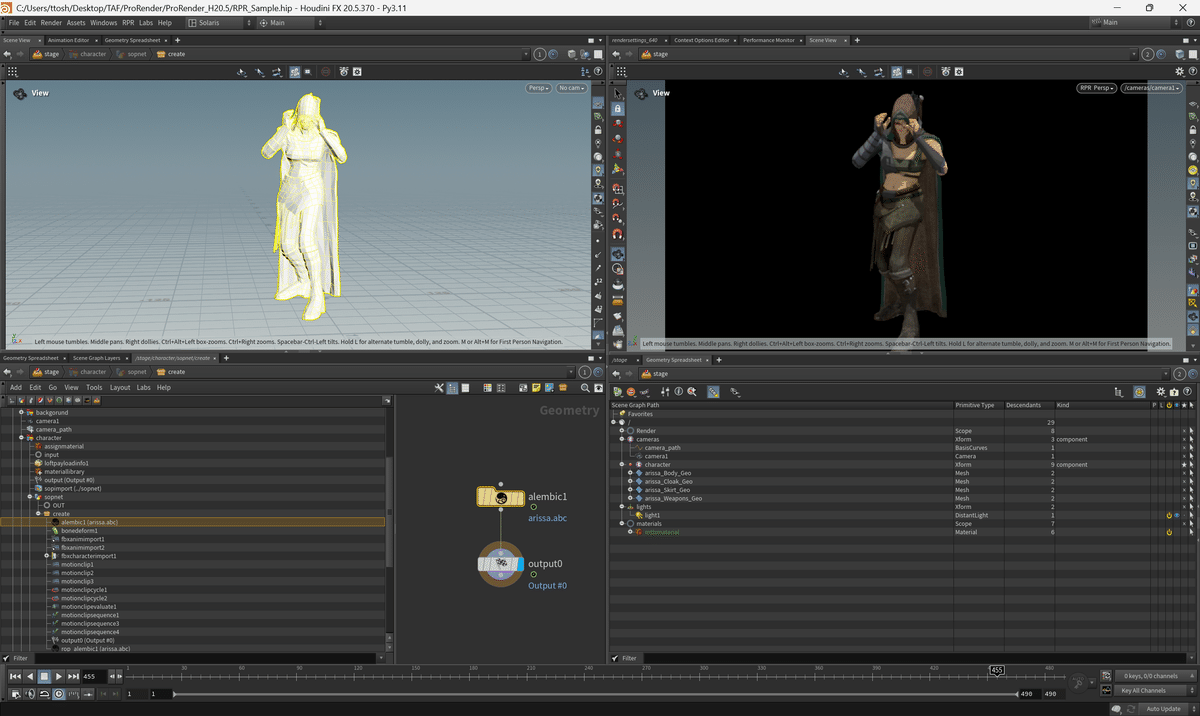
Task: Click the current frame number field
Action: pos(91,677)
